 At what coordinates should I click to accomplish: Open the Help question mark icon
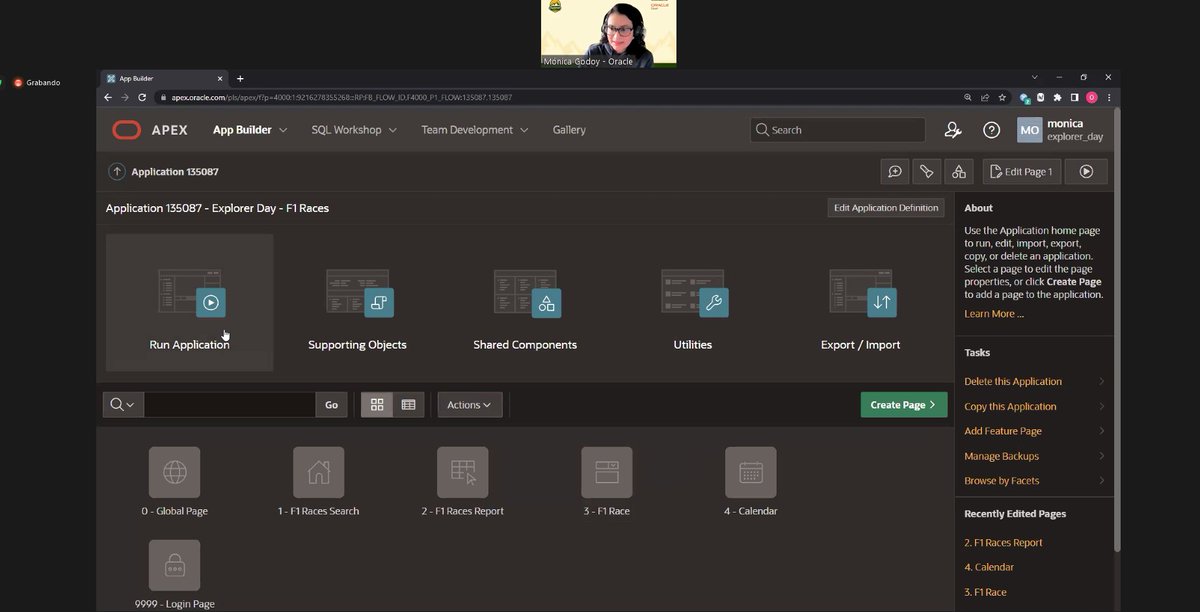pyautogui.click(x=991, y=130)
